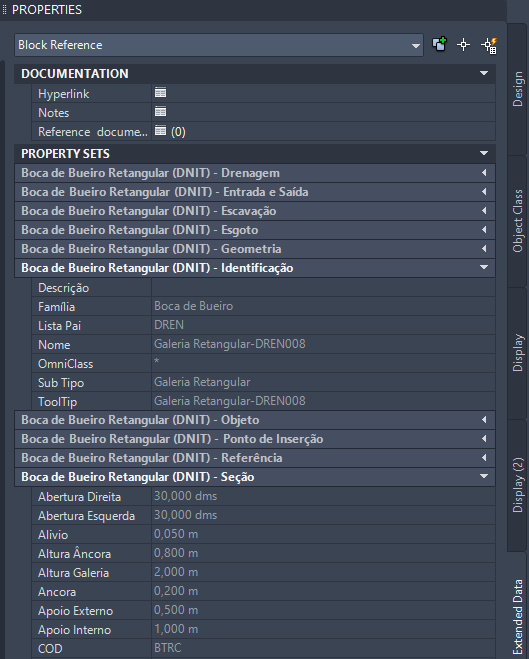Click the Família property label
Screen dimensions: 529x659
pos(56,307)
